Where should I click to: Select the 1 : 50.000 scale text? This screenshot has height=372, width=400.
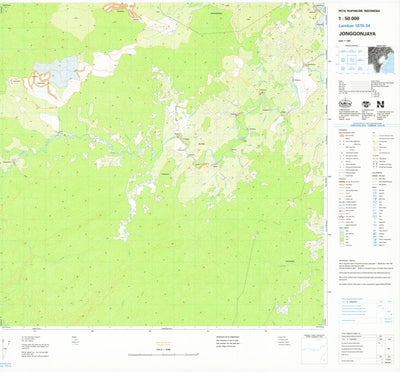tap(350, 19)
